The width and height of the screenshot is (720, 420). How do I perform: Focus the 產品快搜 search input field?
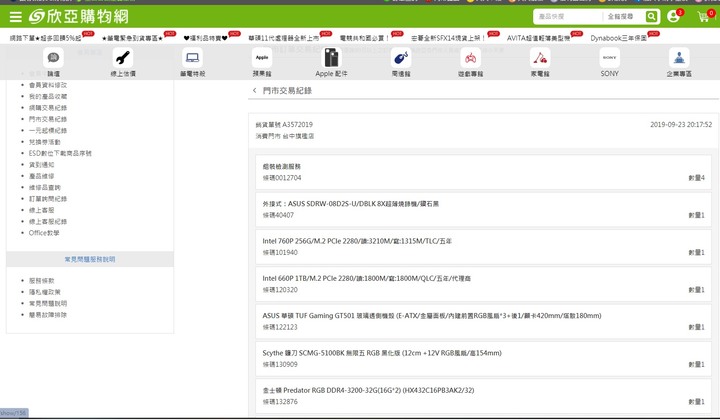coord(568,17)
